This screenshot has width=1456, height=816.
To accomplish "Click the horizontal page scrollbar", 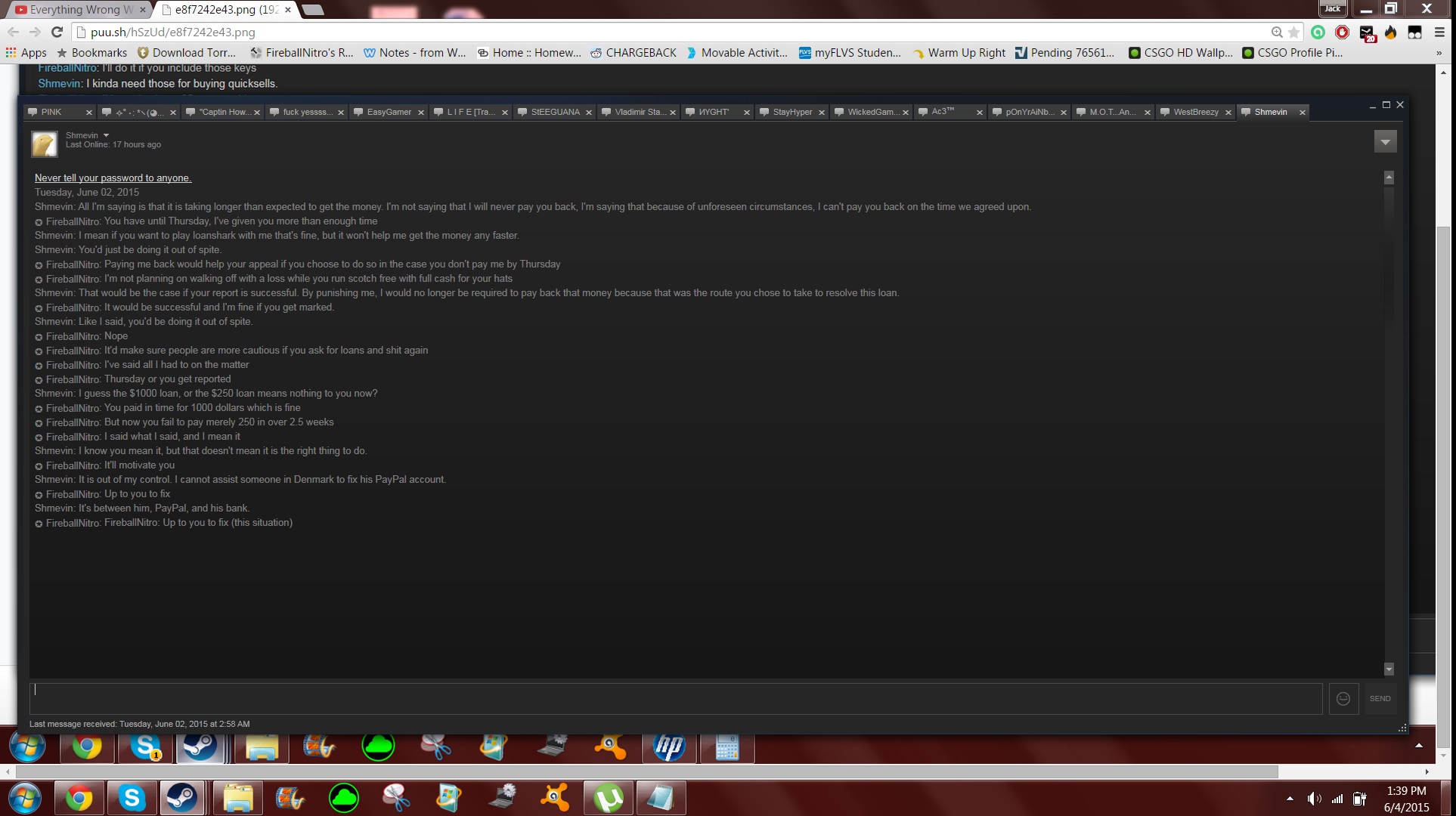I will 646,771.
